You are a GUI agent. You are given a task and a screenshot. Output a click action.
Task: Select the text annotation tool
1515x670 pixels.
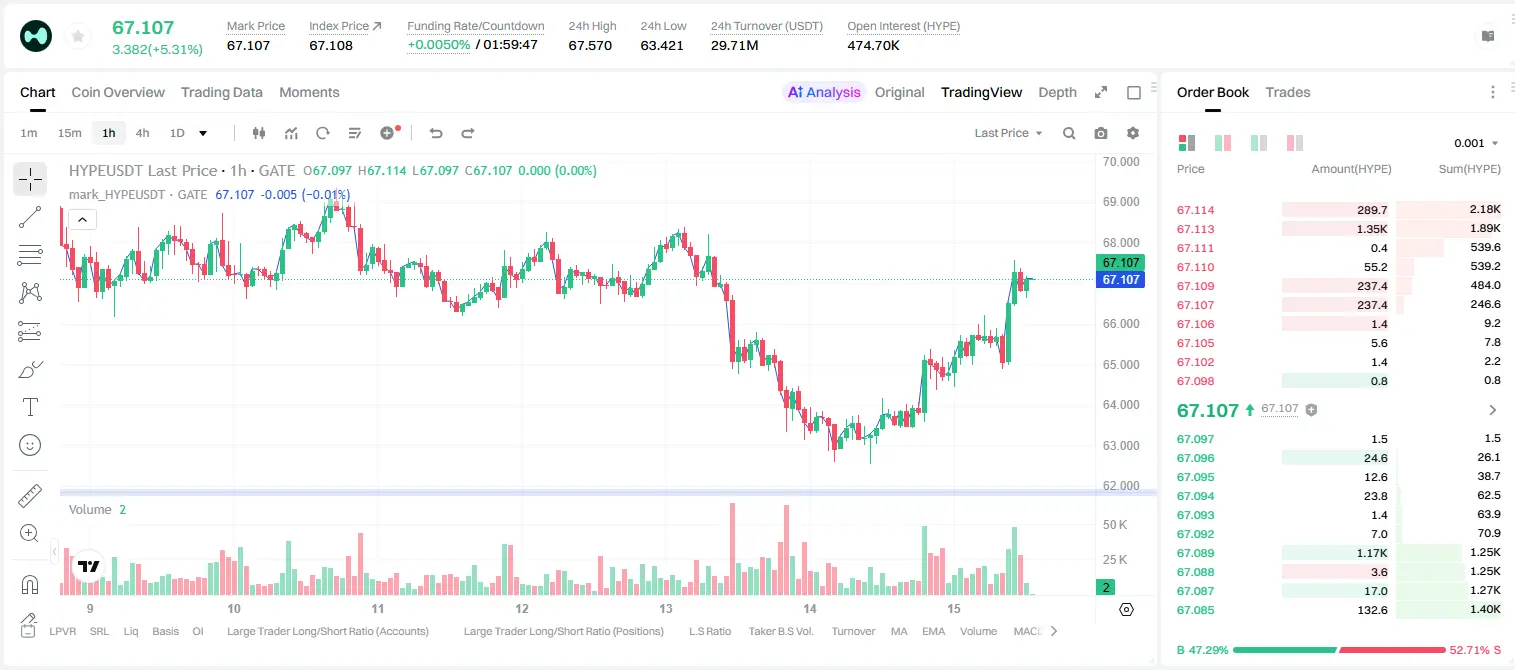tap(30, 407)
